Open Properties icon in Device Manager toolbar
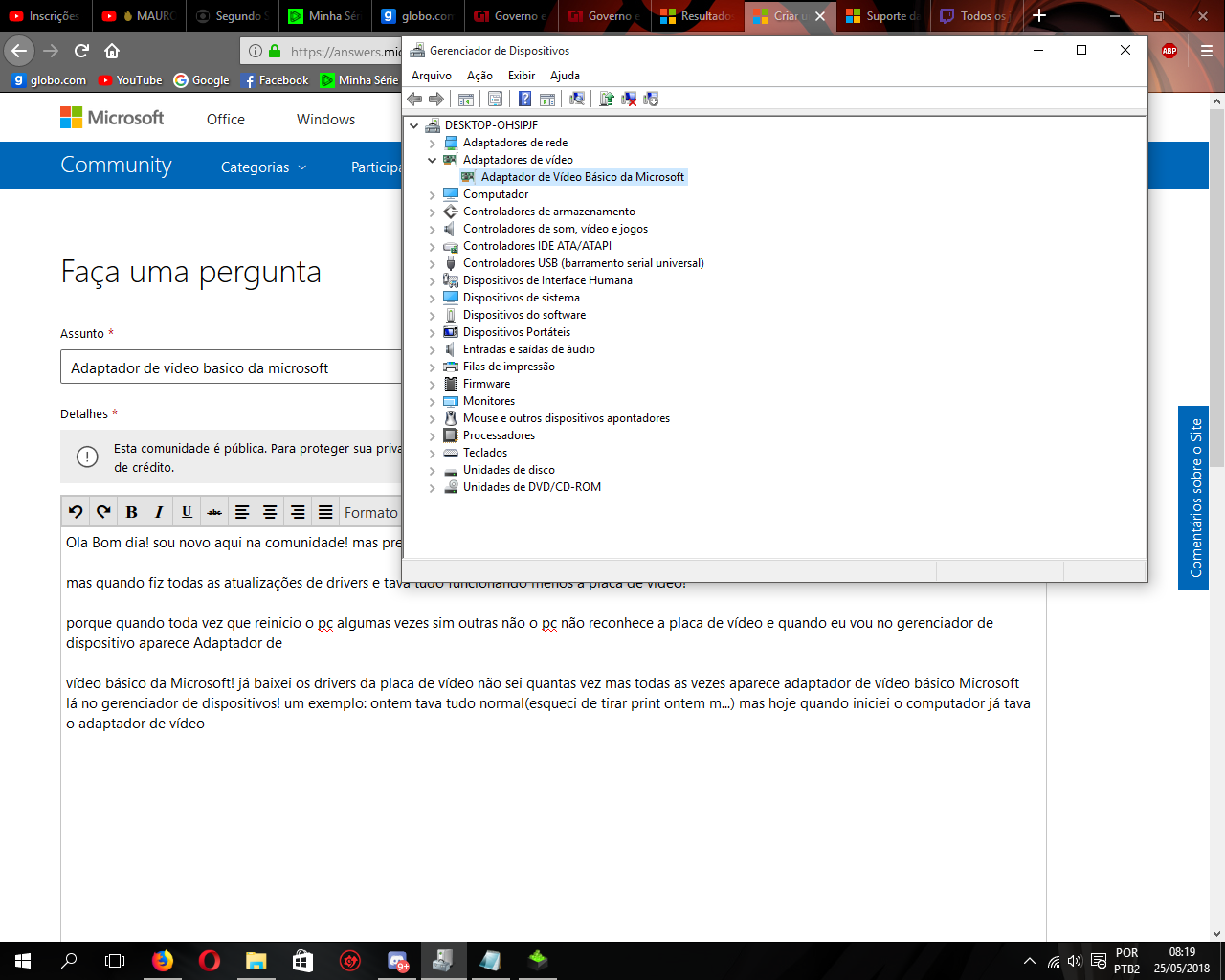Screen dimensions: 1225x980 pyautogui.click(x=495, y=99)
